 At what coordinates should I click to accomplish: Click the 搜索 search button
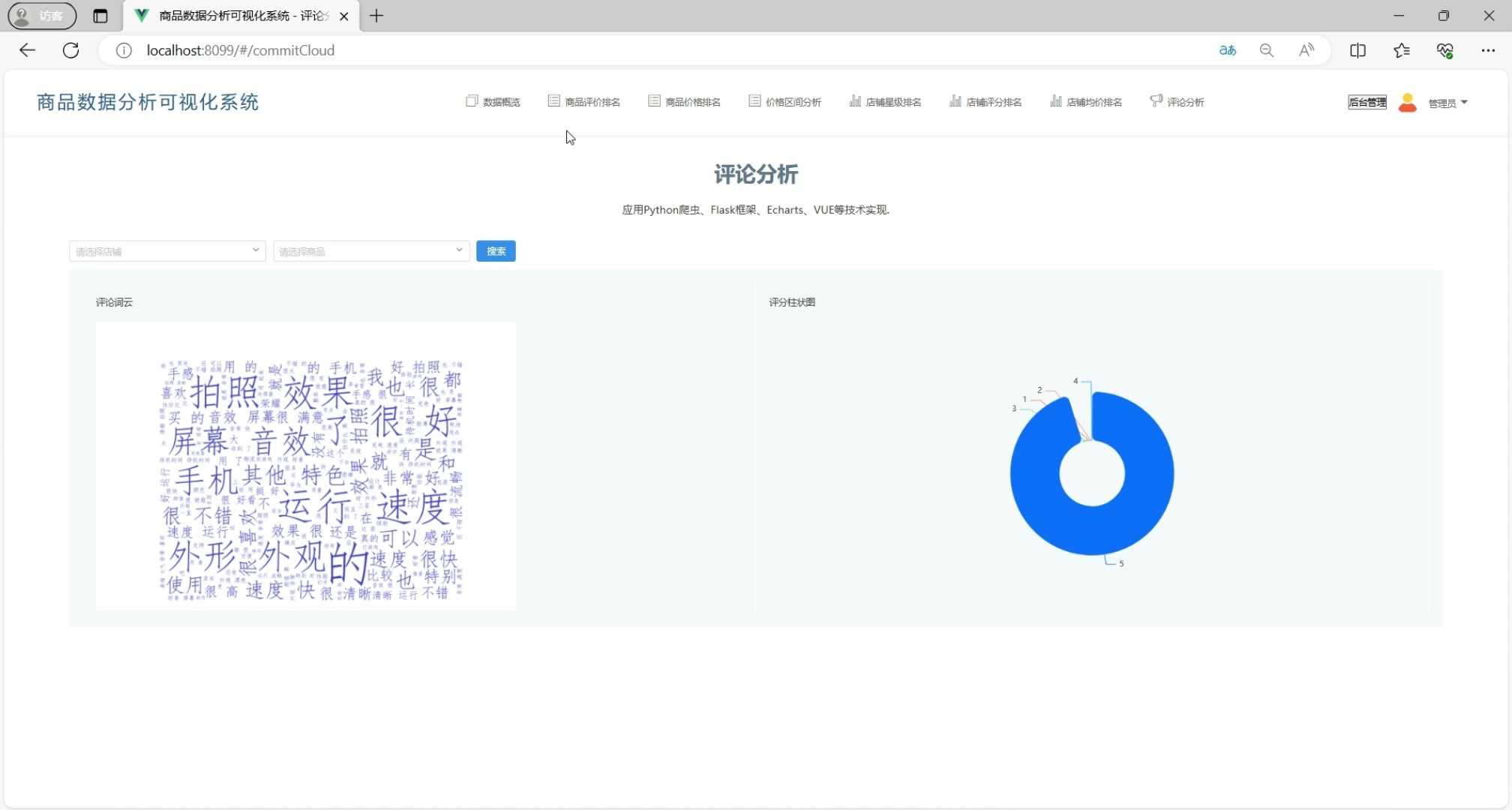495,250
